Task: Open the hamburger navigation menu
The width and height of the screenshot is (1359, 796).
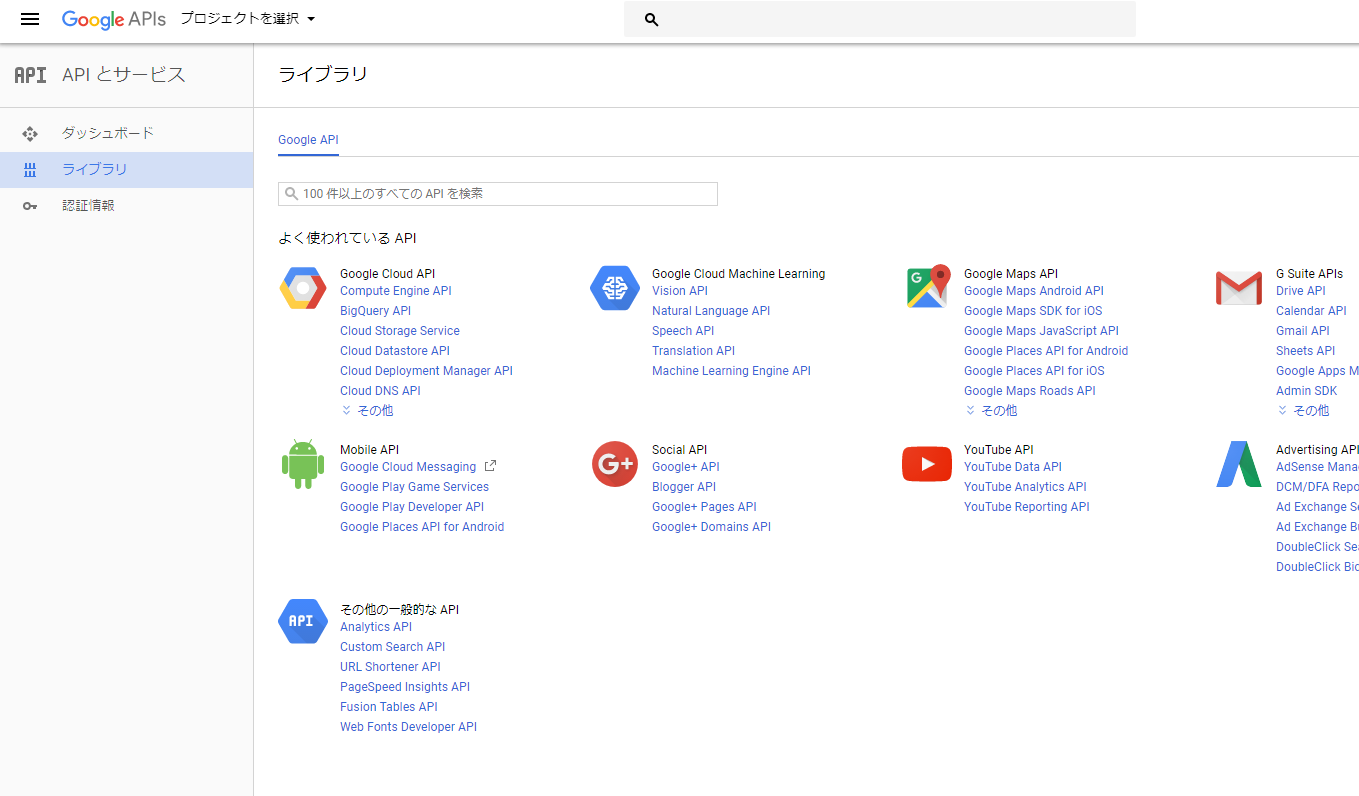Action: pos(30,19)
